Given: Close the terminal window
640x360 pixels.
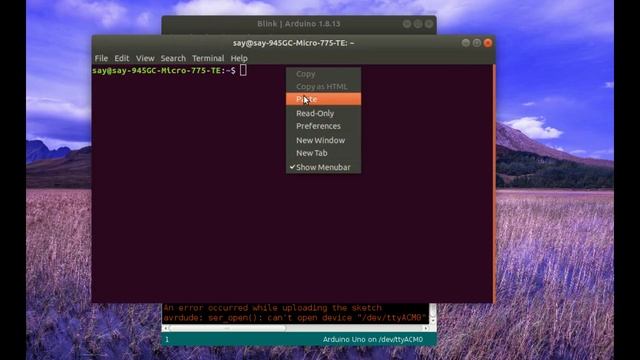Looking at the screenshot, I should coord(488,43).
